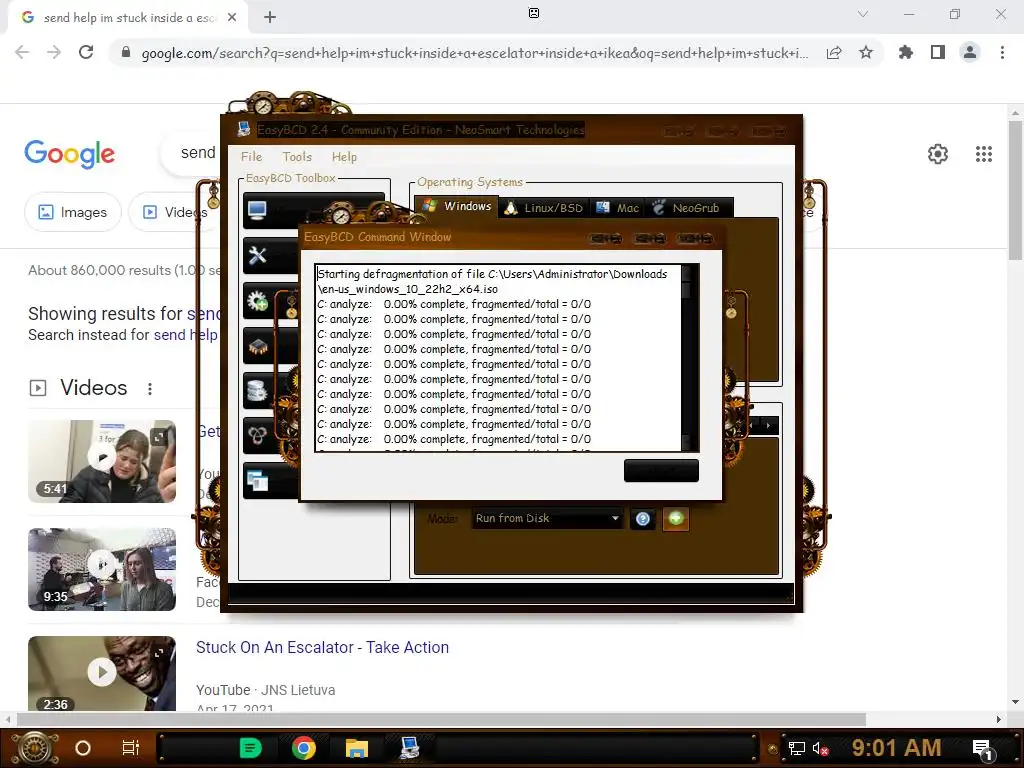Viewport: 1024px width, 768px height.
Task: Open Chrome tab search chevron
Action: 863,14
